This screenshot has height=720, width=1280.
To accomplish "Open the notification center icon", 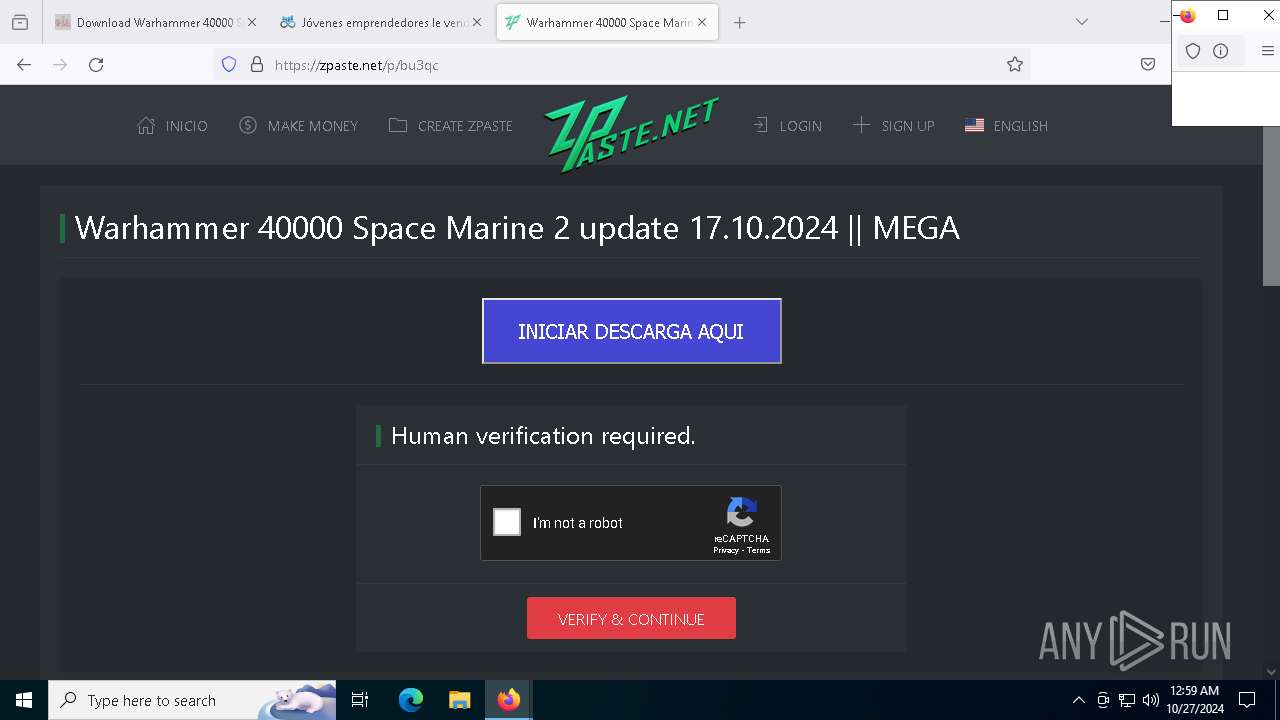I will pos(1247,700).
